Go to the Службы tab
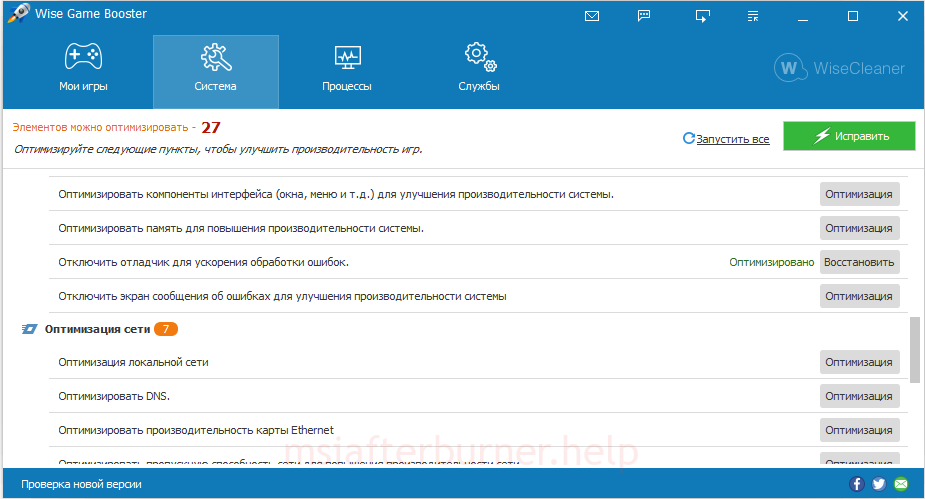This screenshot has height=499, width=925. pos(479,70)
